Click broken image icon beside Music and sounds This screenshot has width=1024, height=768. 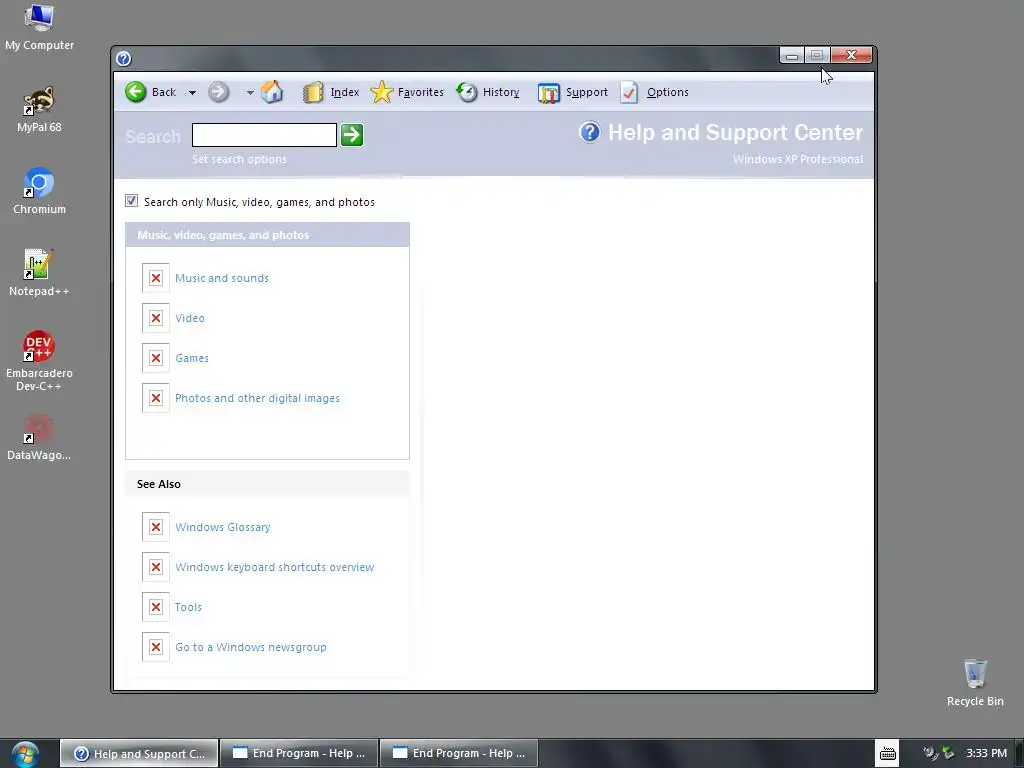[155, 278]
